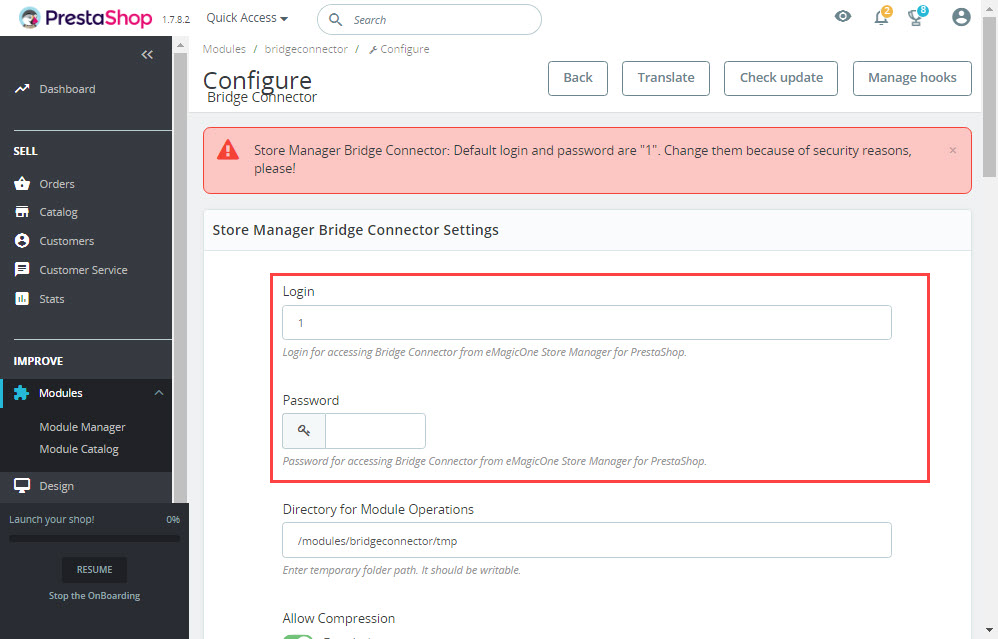
Task: Click the Directory for Module Operations field
Action: pos(587,540)
